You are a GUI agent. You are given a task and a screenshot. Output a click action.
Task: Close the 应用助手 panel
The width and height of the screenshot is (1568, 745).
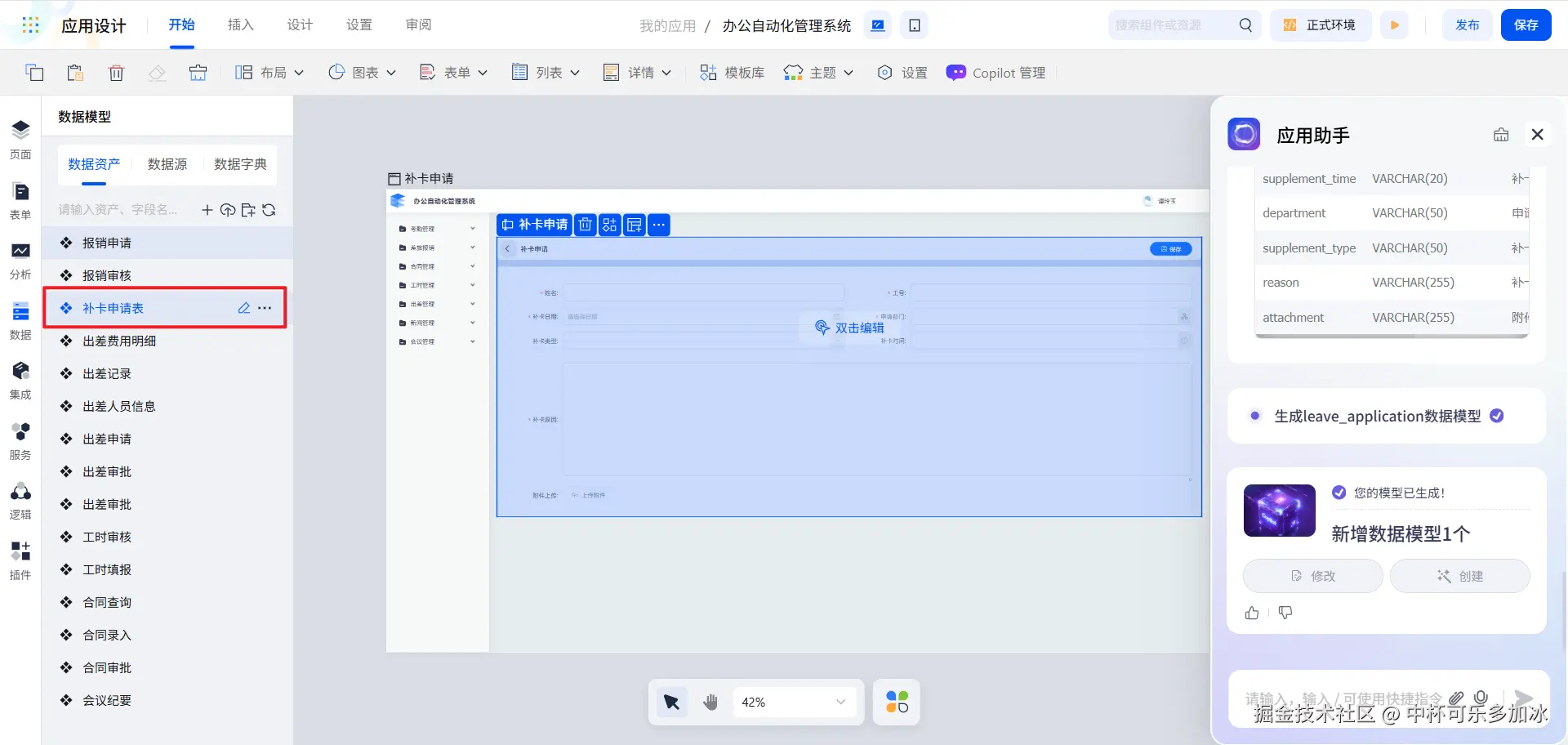pyautogui.click(x=1537, y=135)
